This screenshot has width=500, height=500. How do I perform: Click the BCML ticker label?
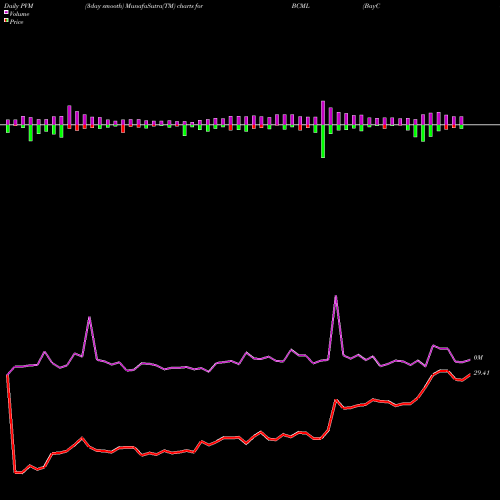301,6
